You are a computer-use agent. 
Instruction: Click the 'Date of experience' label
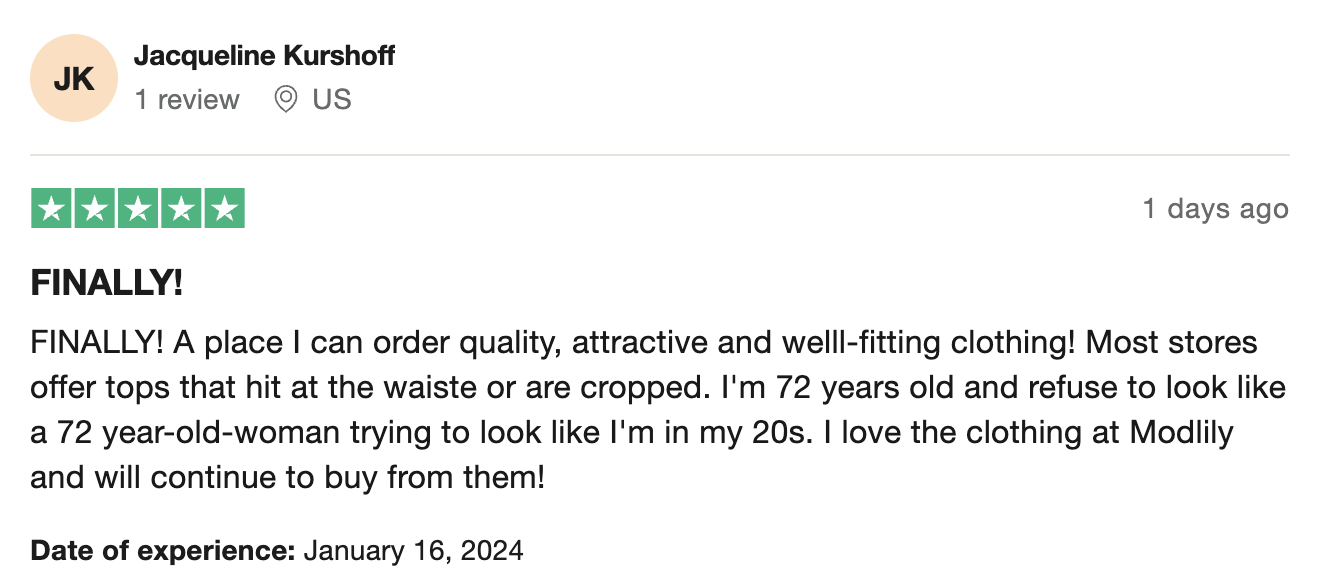coord(163,550)
